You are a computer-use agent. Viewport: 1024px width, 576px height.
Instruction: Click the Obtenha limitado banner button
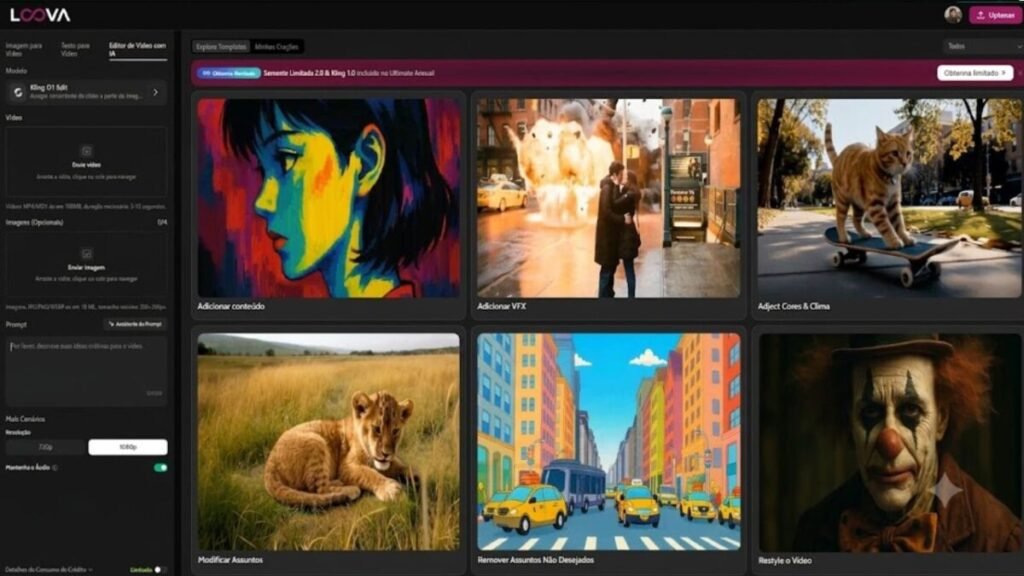pyautogui.click(x=975, y=73)
